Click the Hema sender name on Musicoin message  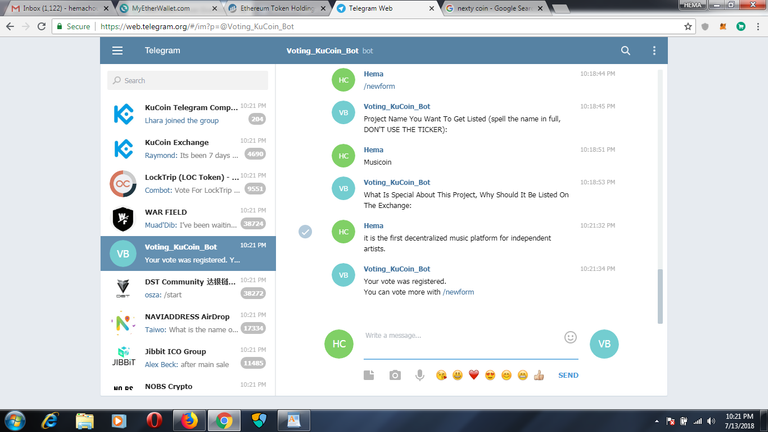(373, 150)
